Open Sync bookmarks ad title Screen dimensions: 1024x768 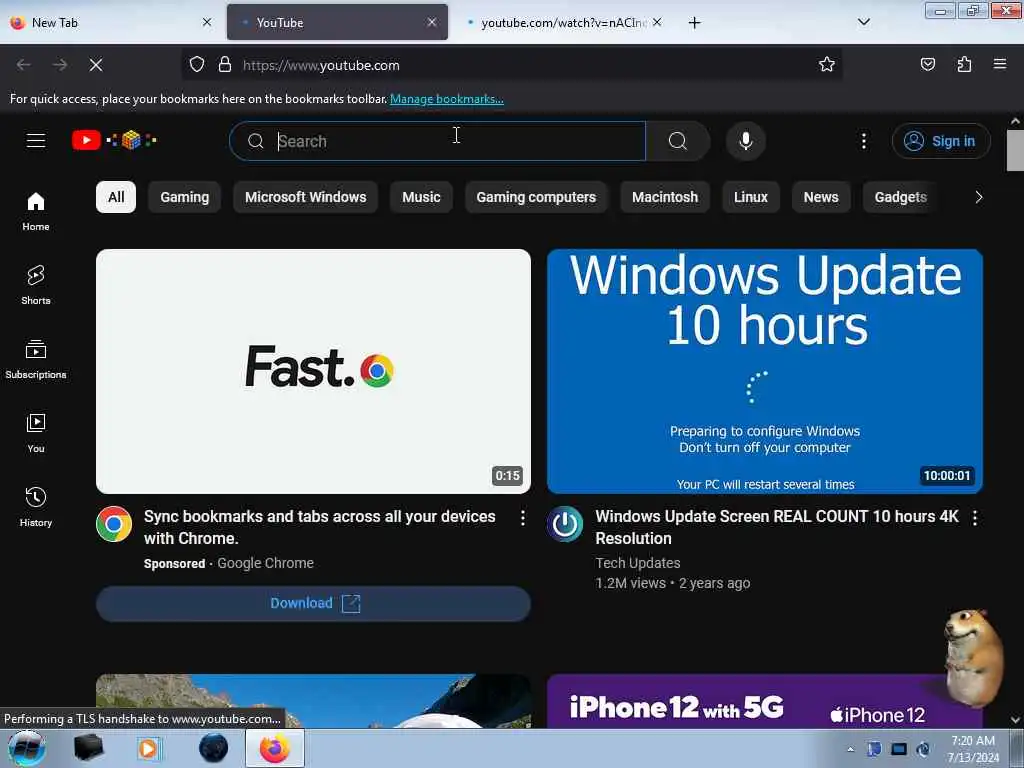[319, 527]
